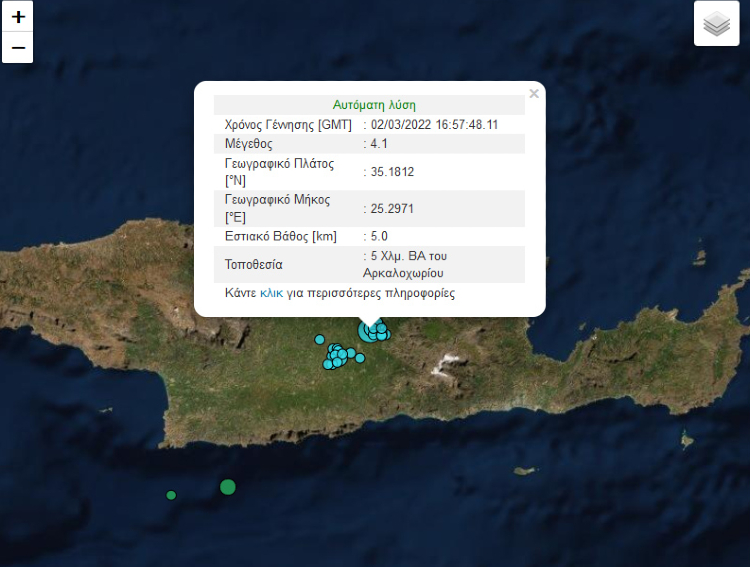The height and width of the screenshot is (567, 750).
Task: Select the large green earthquake marker offshore
Action: click(x=228, y=487)
